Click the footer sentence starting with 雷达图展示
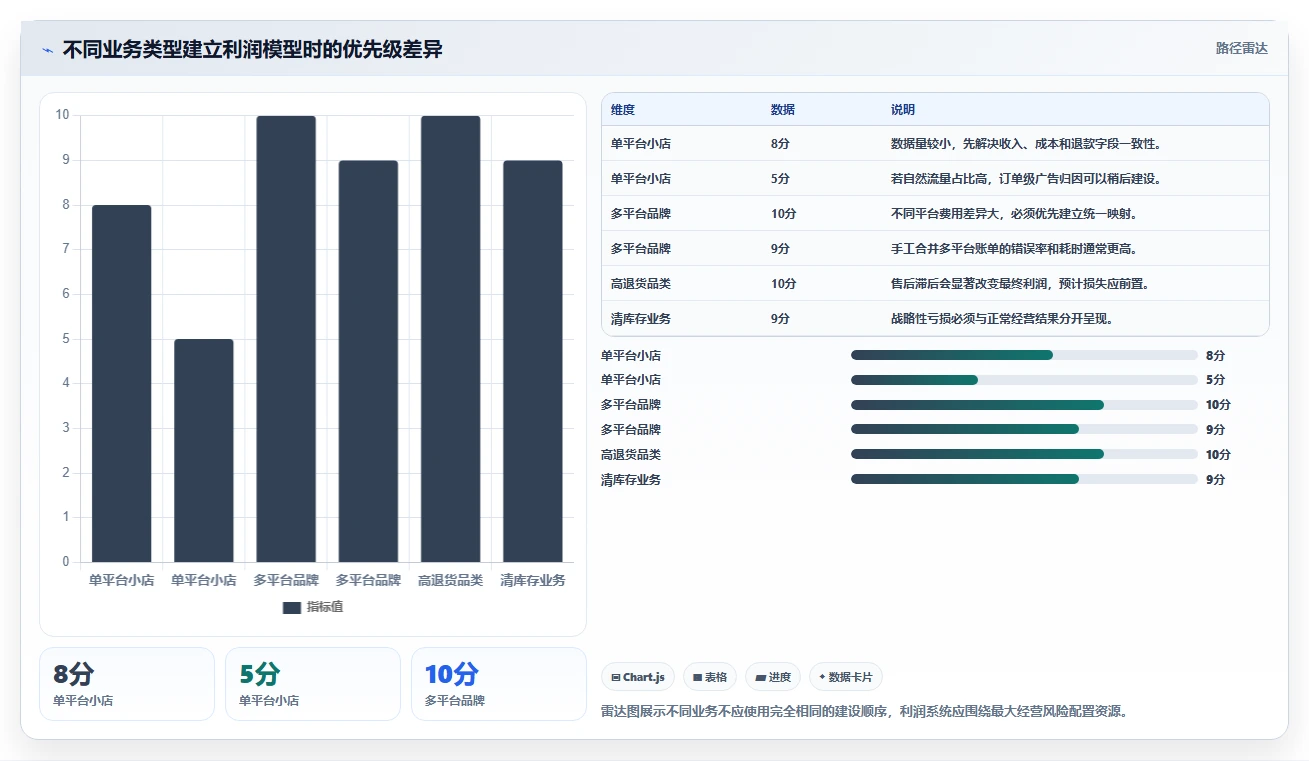1309x761 pixels. pos(865,712)
